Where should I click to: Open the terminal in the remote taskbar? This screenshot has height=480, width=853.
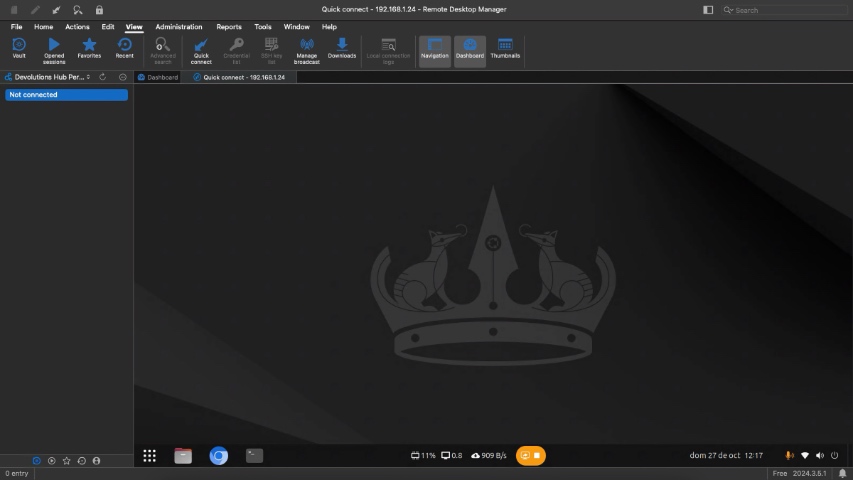pos(254,456)
